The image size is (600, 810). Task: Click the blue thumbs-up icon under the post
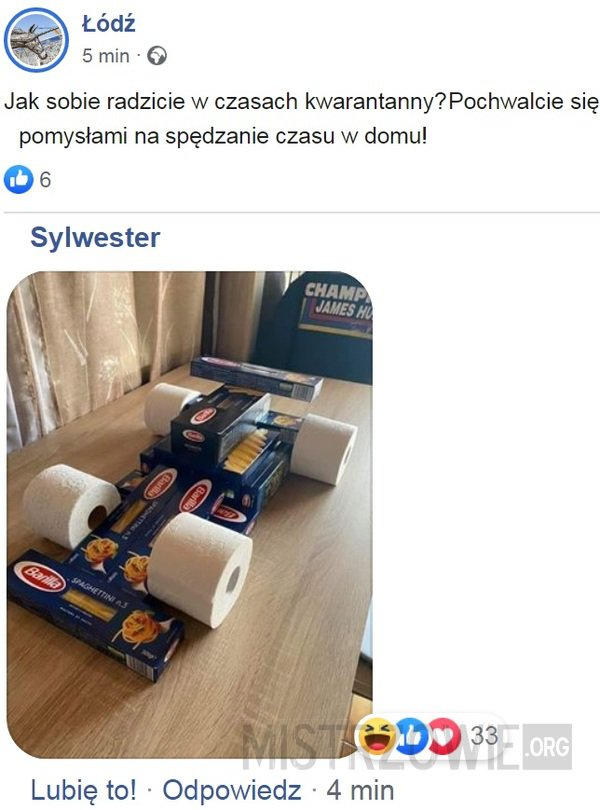pos(18,179)
